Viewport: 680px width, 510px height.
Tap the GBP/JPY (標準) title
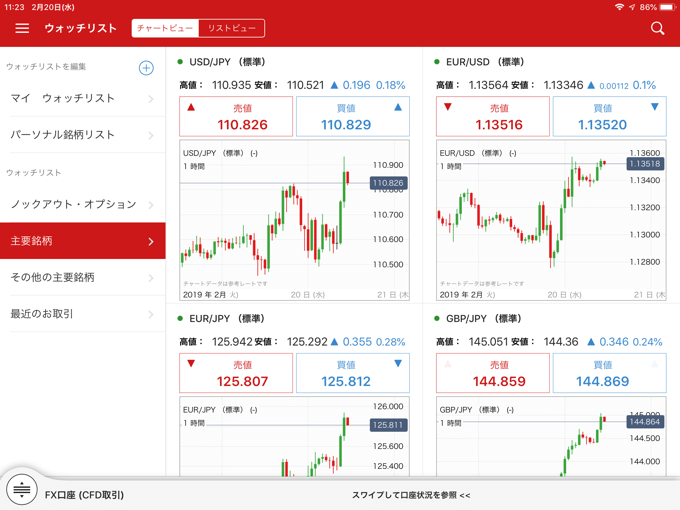[x=484, y=319]
